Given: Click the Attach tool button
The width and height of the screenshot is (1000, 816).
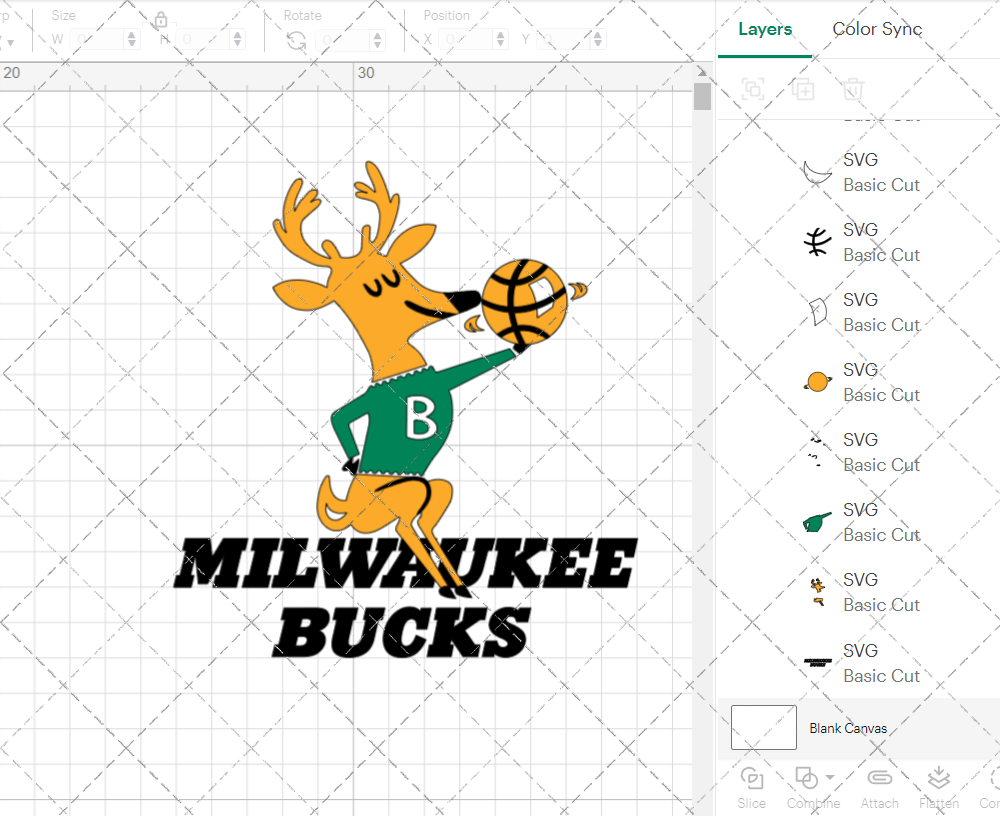Looking at the screenshot, I should [x=879, y=789].
